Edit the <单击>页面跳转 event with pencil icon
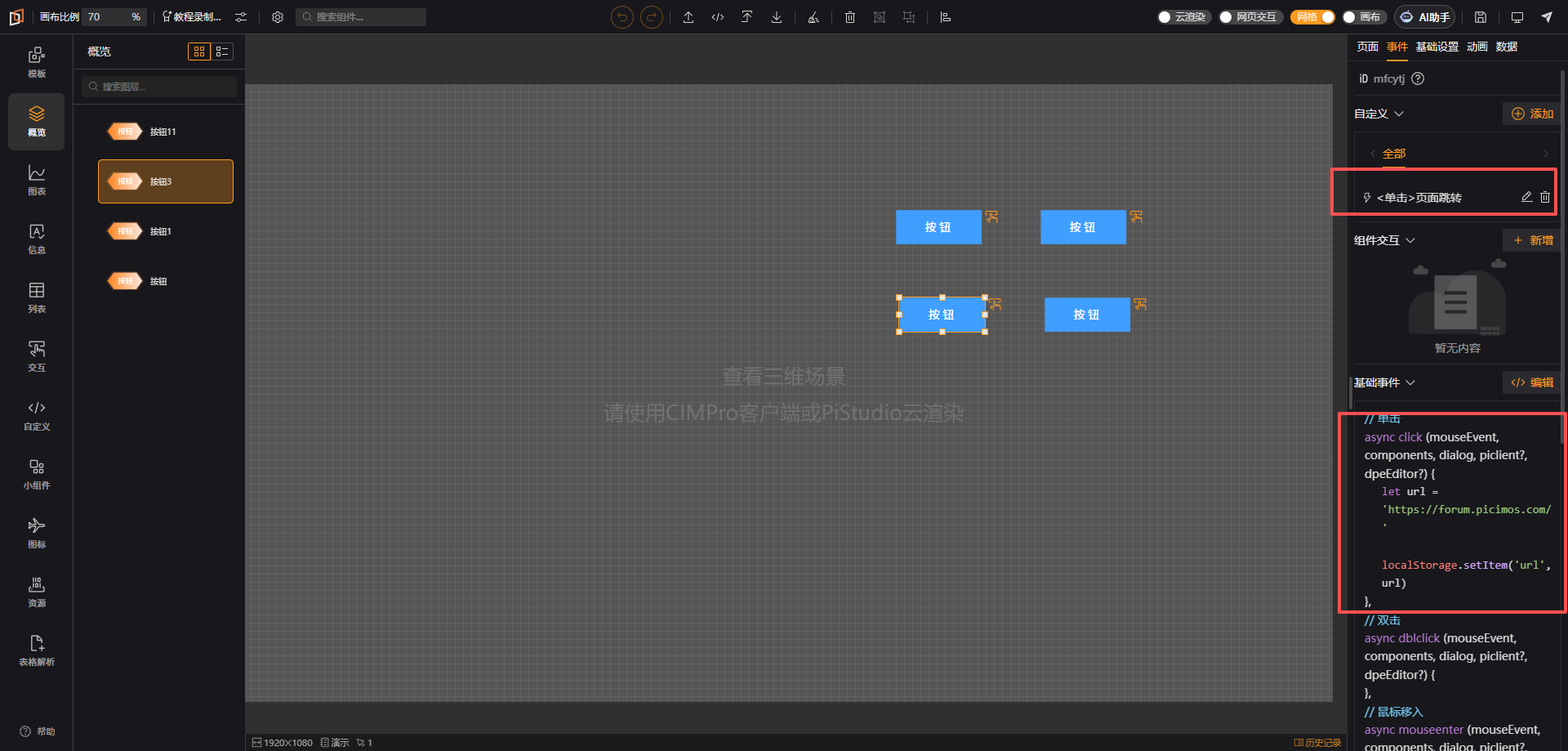1568x751 pixels. pos(1526,197)
